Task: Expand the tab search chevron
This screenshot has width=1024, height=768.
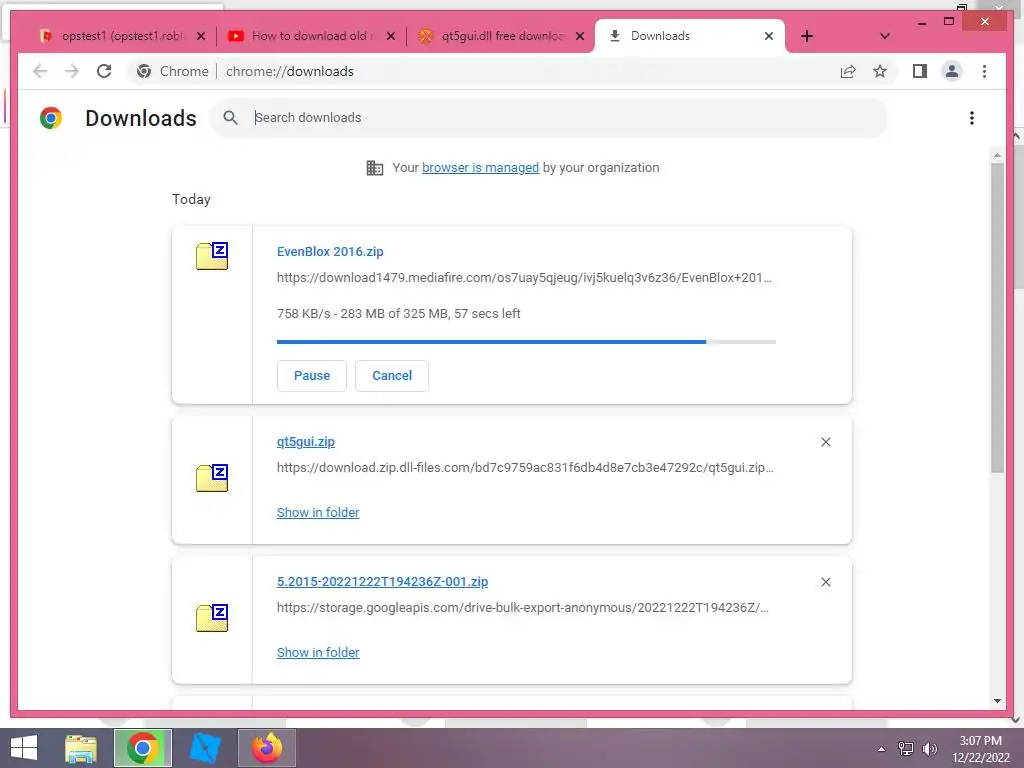Action: (x=885, y=36)
